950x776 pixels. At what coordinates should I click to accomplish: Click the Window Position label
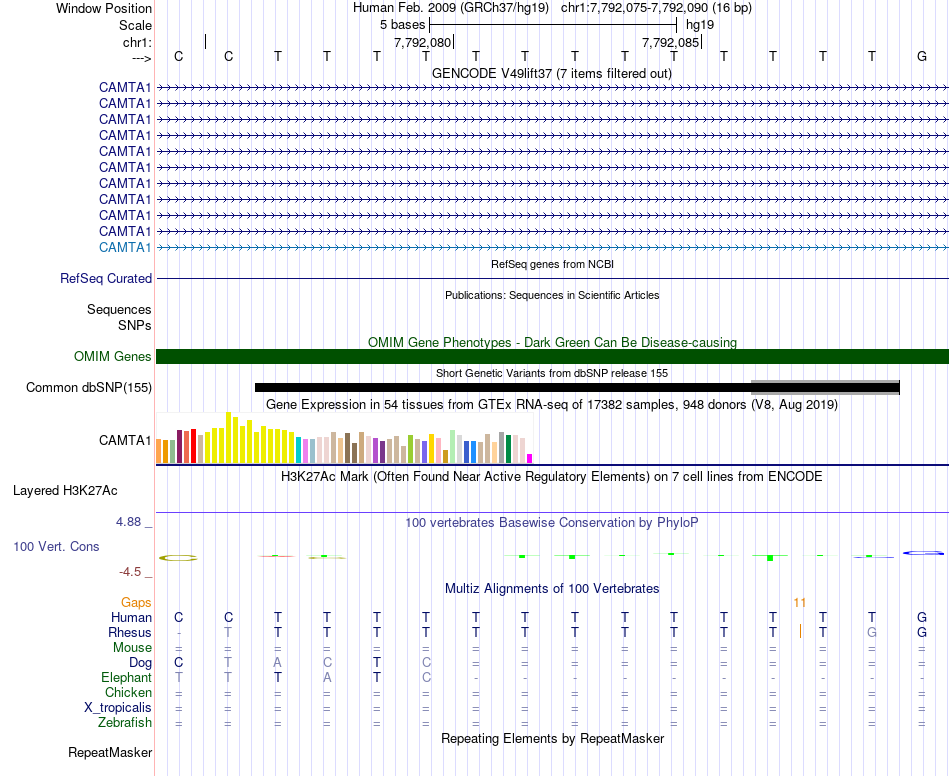point(104,8)
